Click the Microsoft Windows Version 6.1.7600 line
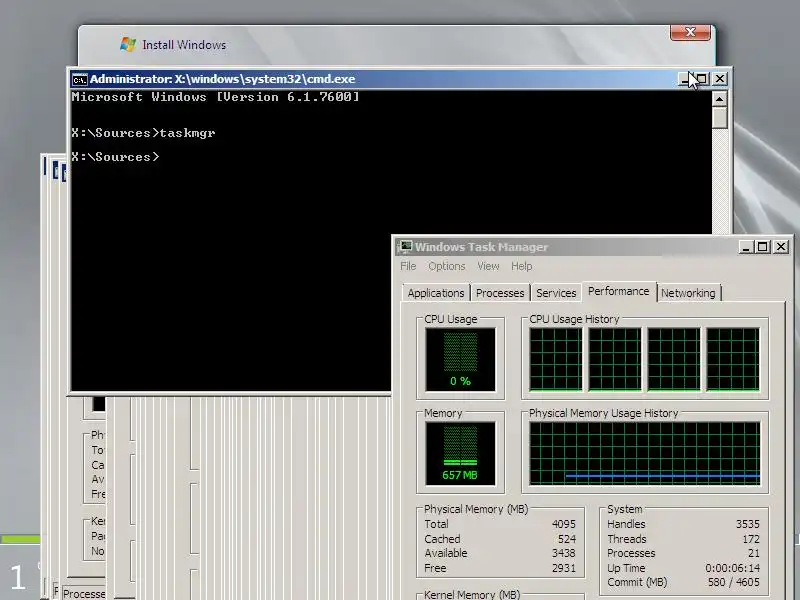This screenshot has width=800, height=600. pos(215,97)
